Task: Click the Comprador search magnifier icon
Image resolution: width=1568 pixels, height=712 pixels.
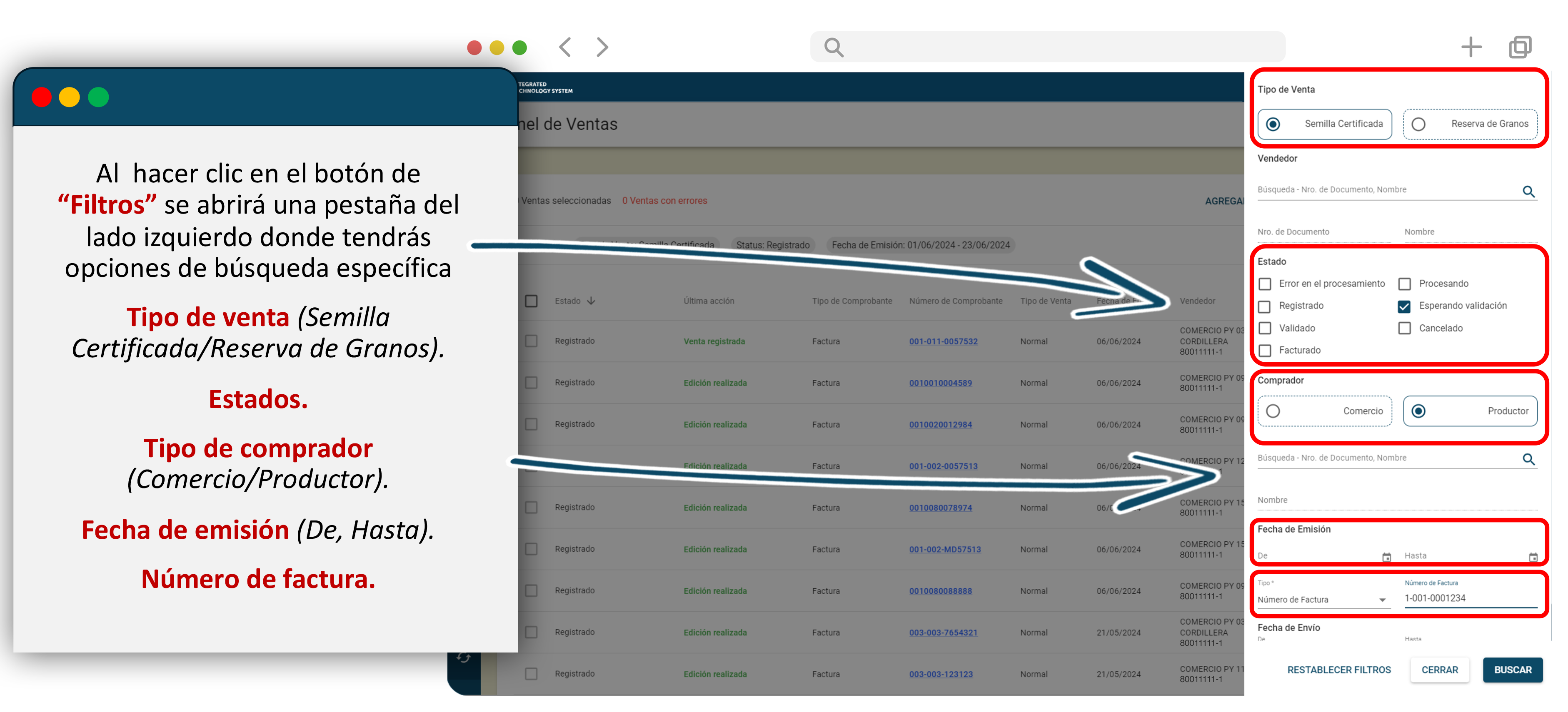Action: [x=1528, y=459]
